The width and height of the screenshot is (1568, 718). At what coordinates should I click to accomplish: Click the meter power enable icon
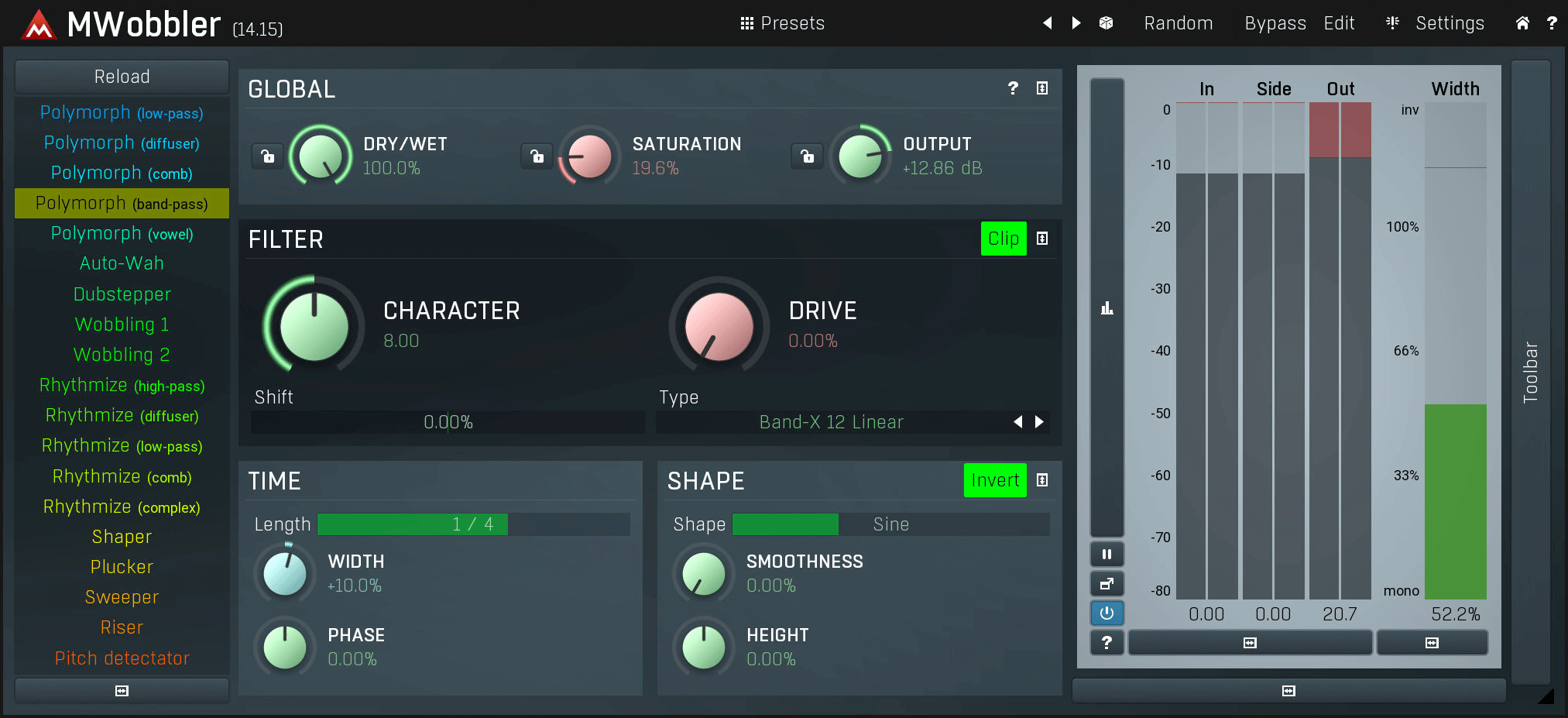(x=1107, y=613)
